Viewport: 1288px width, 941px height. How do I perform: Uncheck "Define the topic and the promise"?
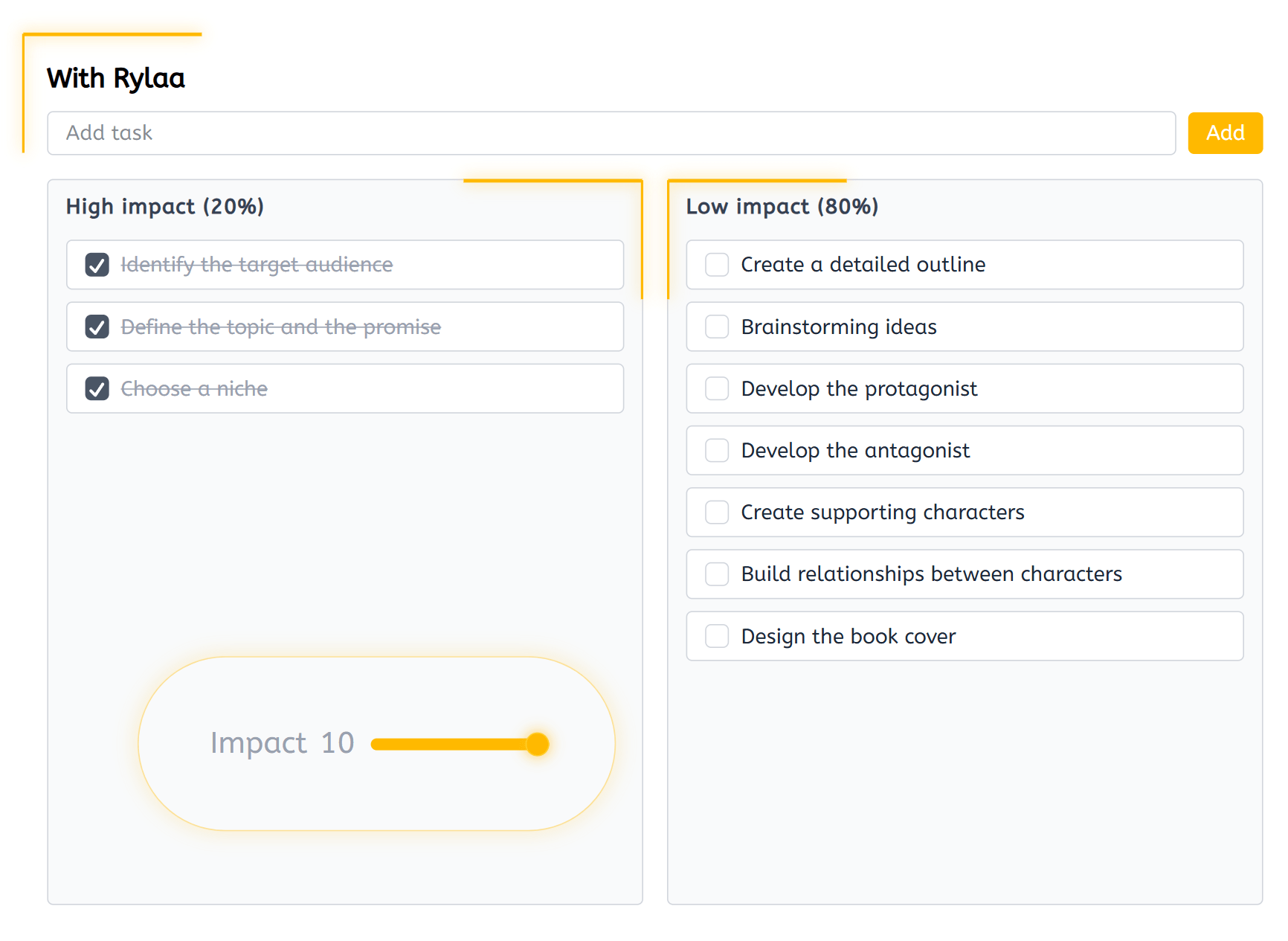(x=97, y=327)
